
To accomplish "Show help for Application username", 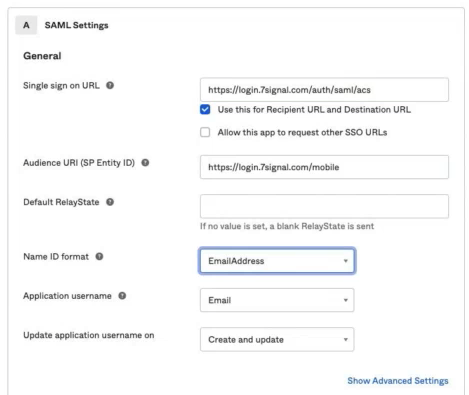I will (x=122, y=296).
